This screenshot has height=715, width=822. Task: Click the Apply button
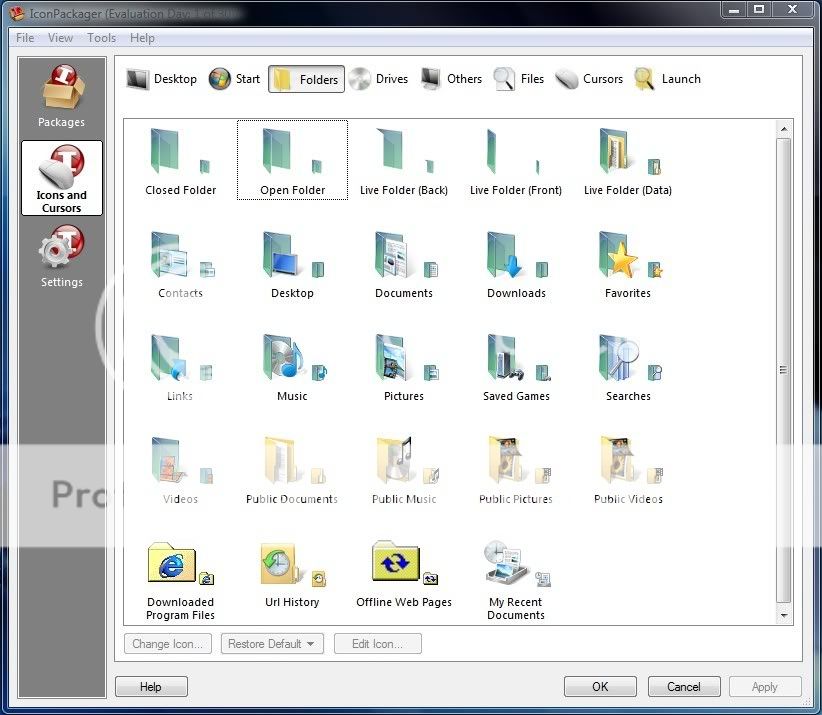point(765,687)
